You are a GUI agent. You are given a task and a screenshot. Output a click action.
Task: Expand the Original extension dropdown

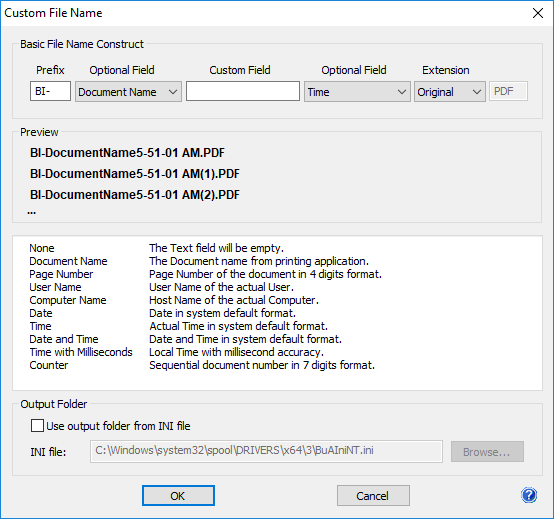[x=449, y=92]
